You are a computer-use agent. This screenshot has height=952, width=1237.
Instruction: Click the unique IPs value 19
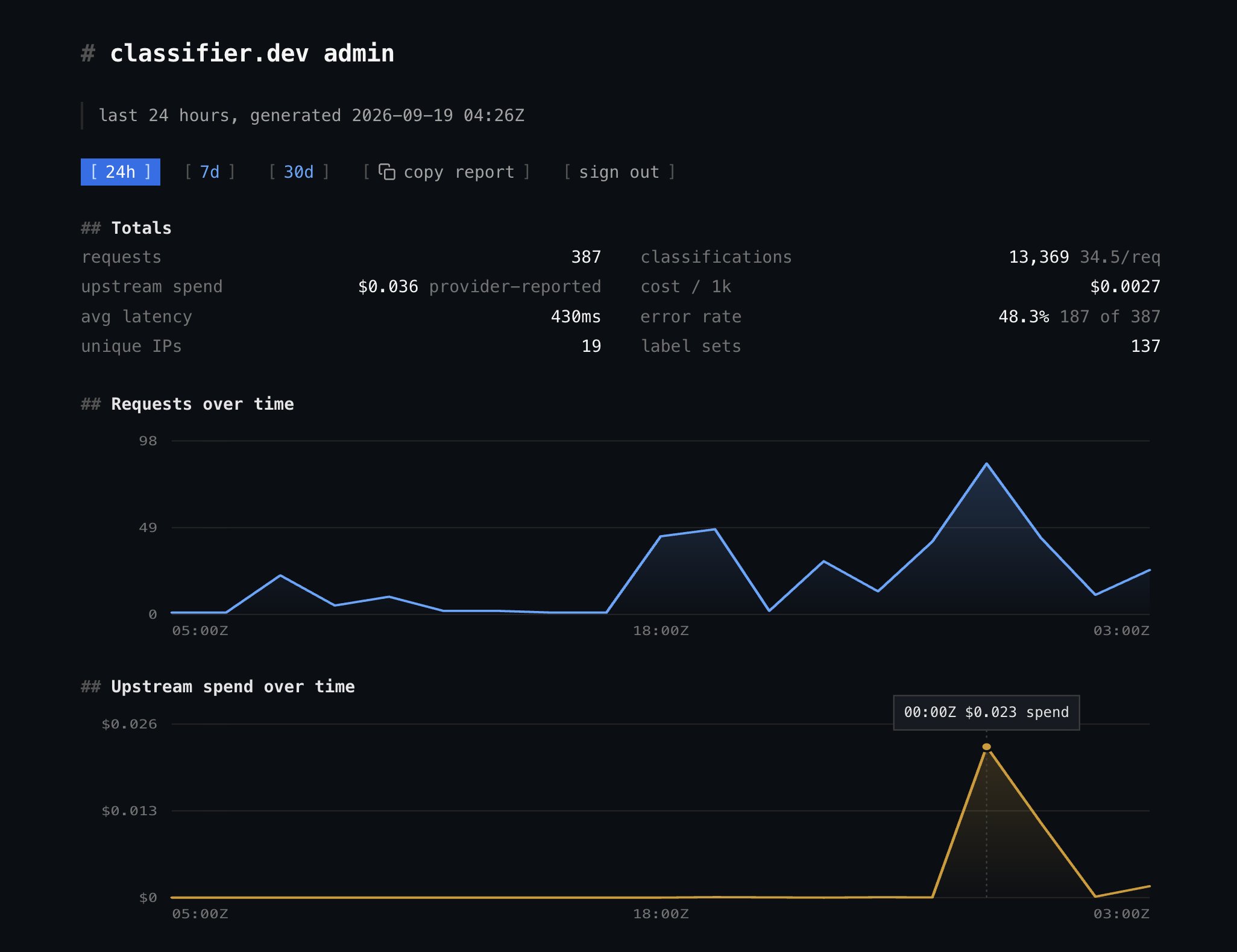[x=591, y=346]
